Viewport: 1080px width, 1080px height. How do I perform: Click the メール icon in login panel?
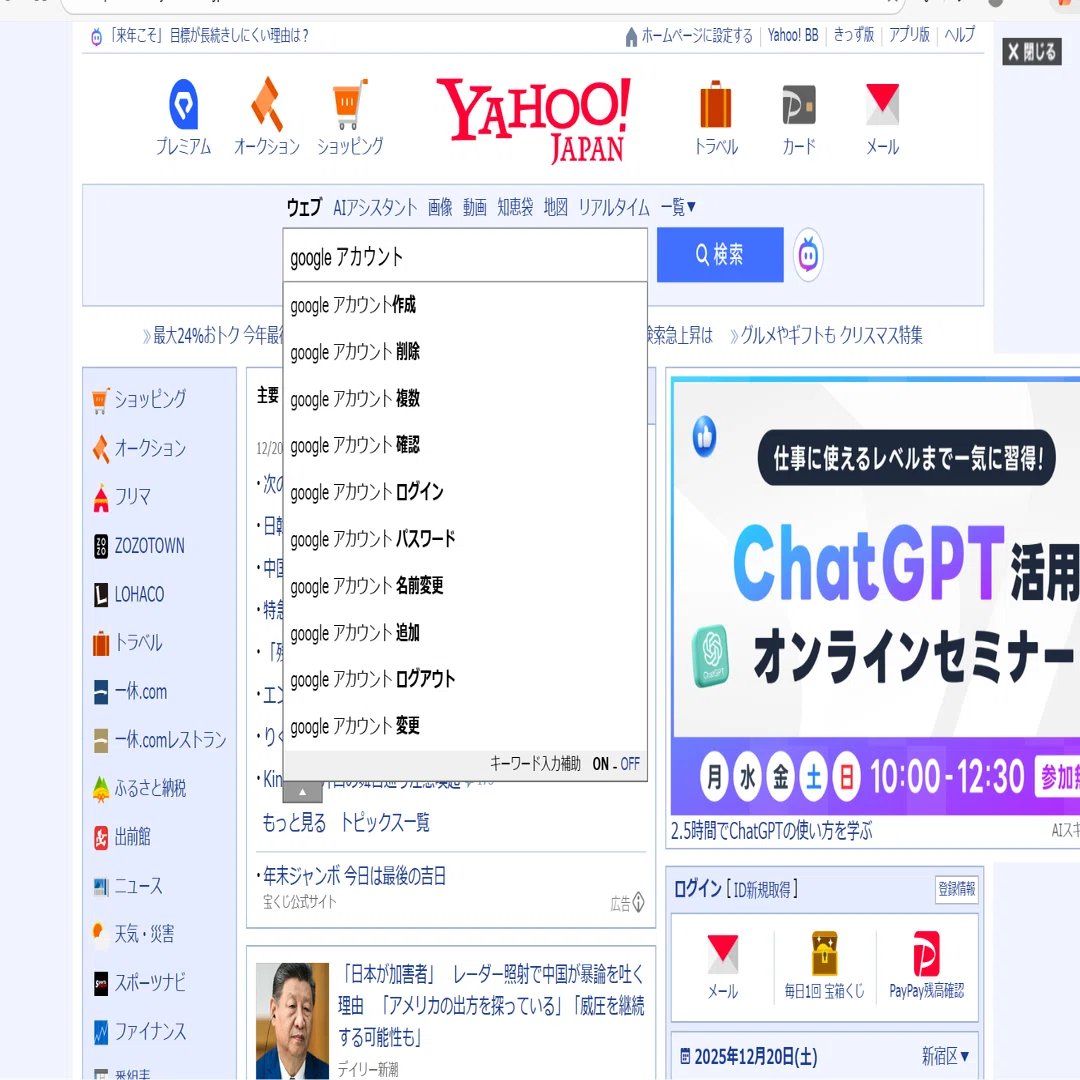click(x=723, y=954)
